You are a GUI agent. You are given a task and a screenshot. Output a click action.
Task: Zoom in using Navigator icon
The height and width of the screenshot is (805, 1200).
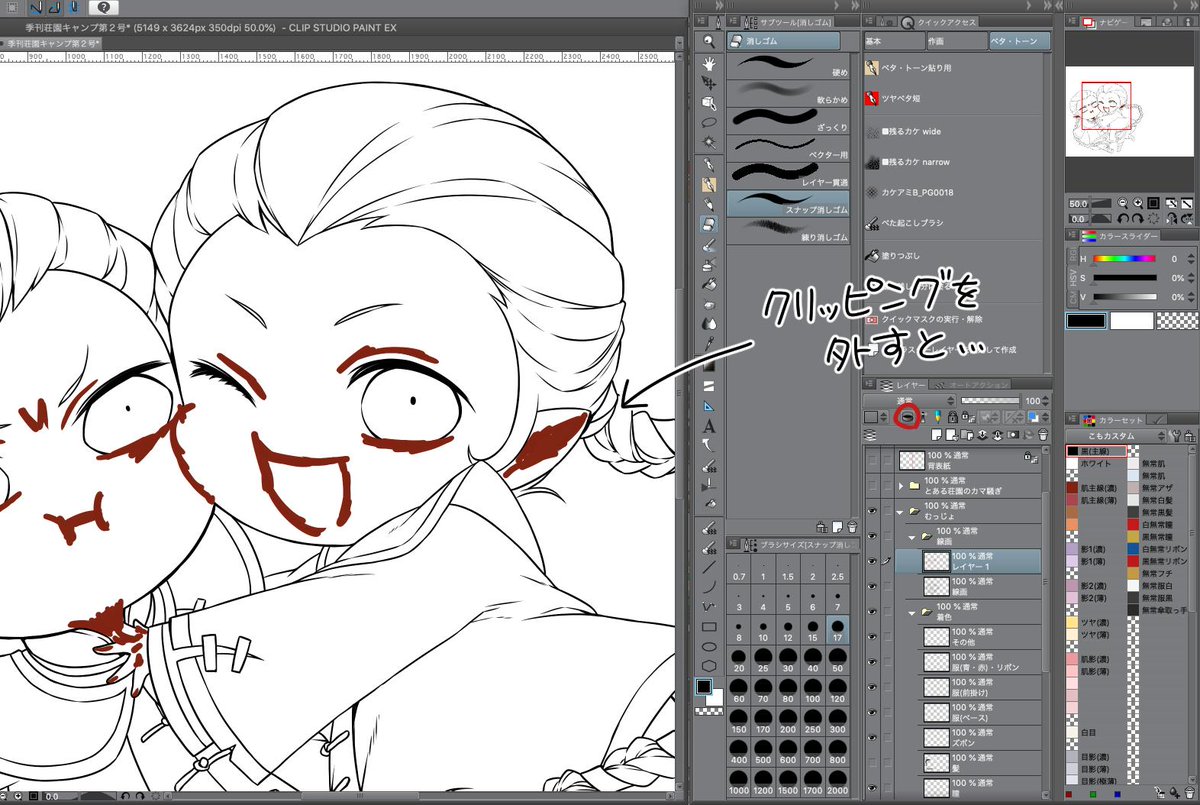(1138, 202)
